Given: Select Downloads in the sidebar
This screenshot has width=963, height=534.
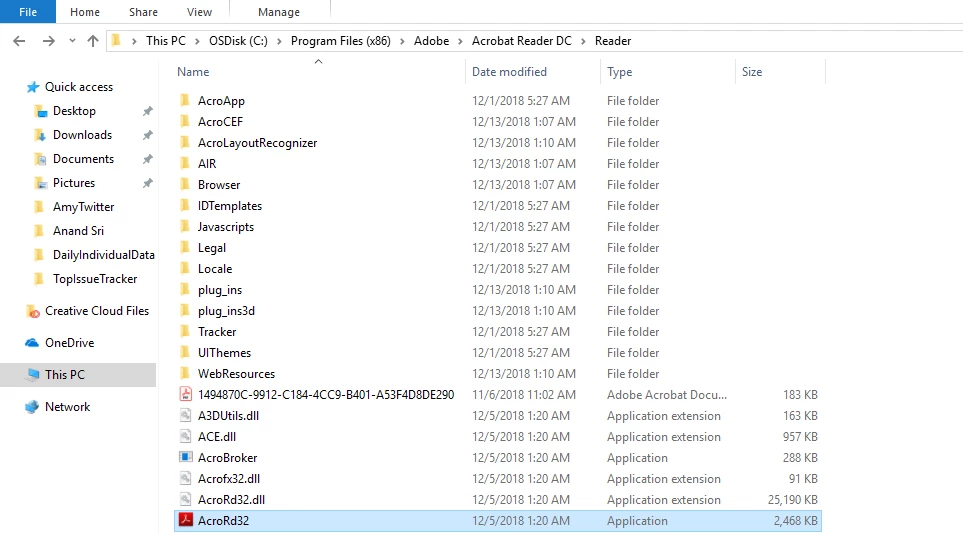Looking at the screenshot, I should click(x=82, y=135).
